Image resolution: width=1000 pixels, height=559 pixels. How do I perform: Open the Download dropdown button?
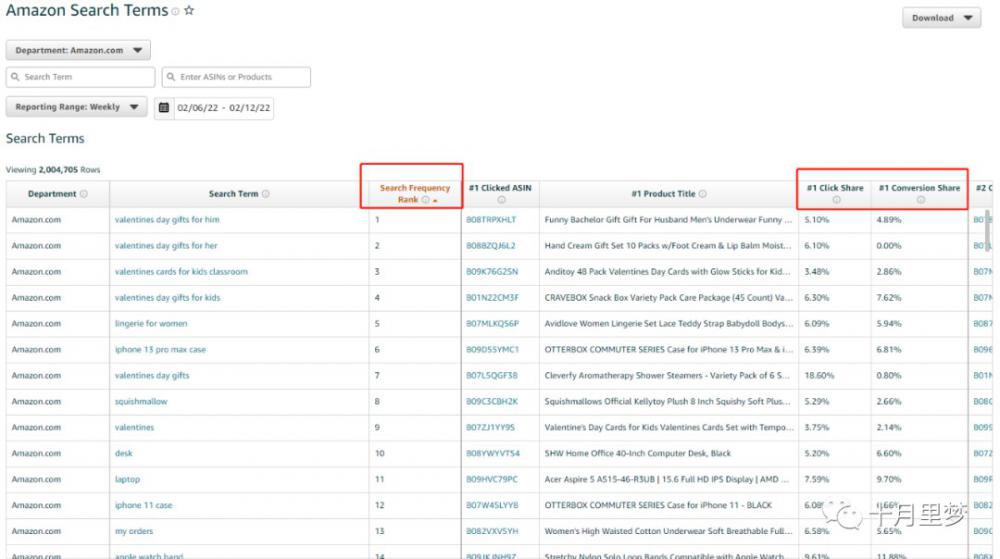point(941,18)
